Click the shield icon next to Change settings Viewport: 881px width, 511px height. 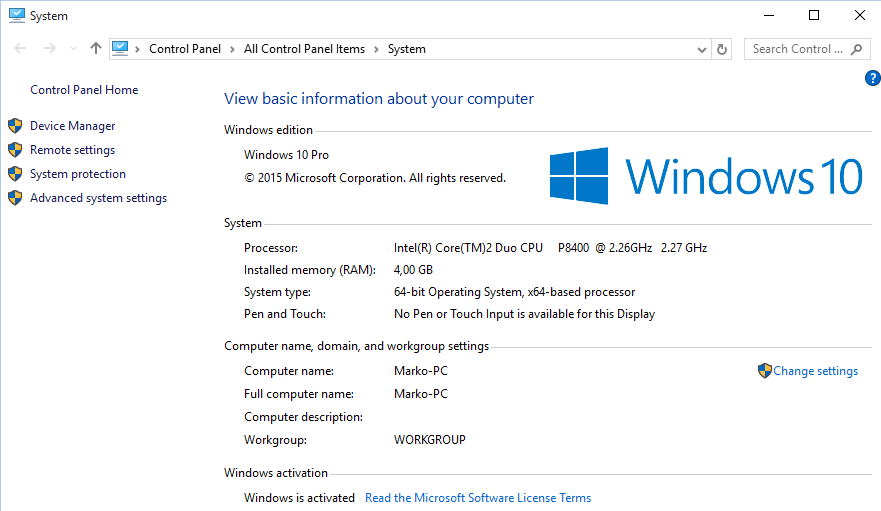click(x=764, y=370)
